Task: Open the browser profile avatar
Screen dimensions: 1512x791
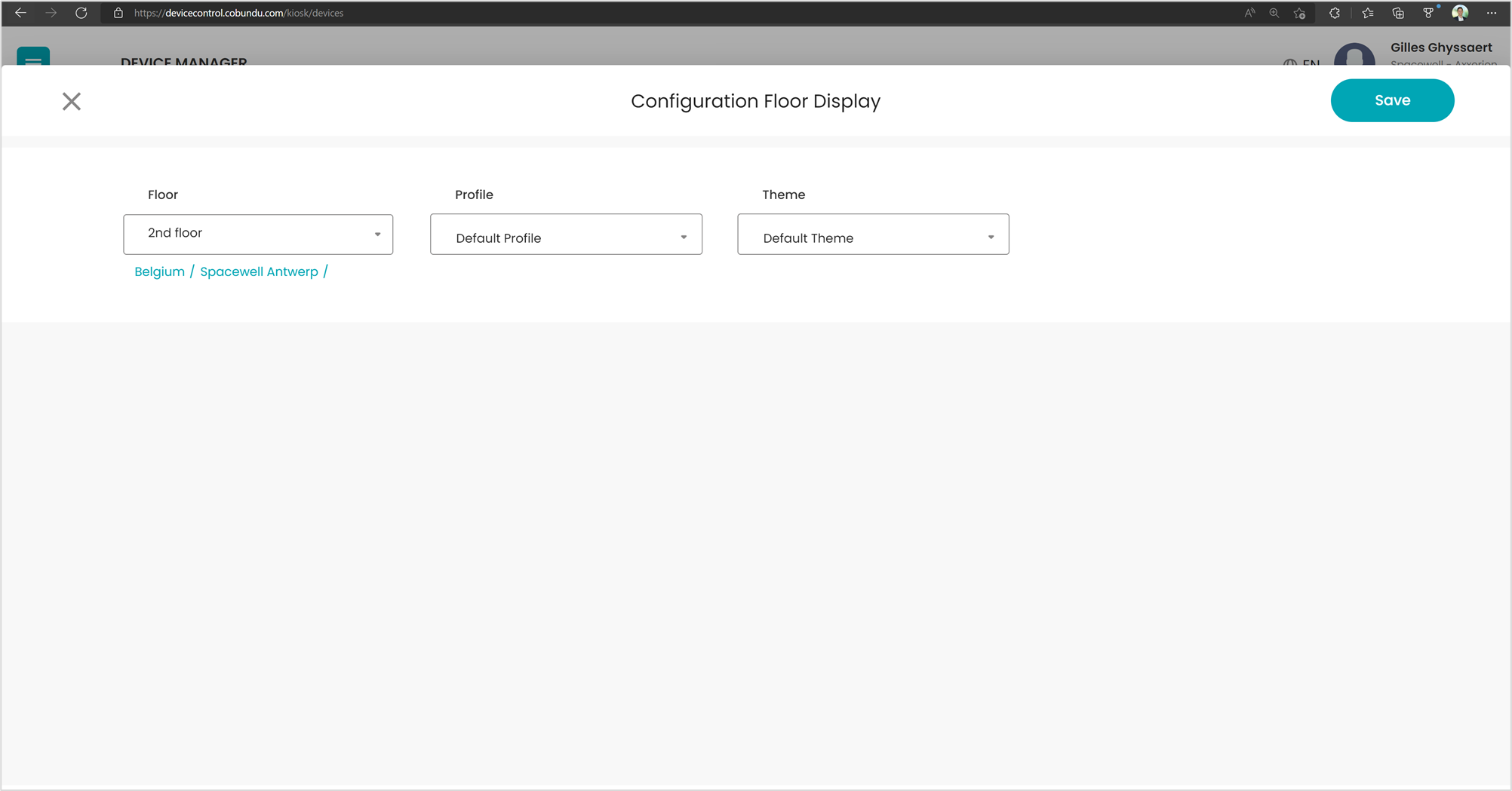Action: pyautogui.click(x=1460, y=13)
